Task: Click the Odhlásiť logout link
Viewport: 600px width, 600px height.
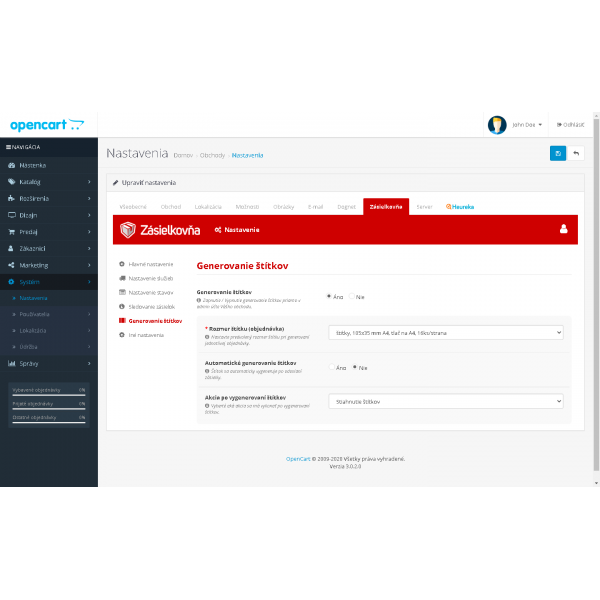Action: (571, 125)
